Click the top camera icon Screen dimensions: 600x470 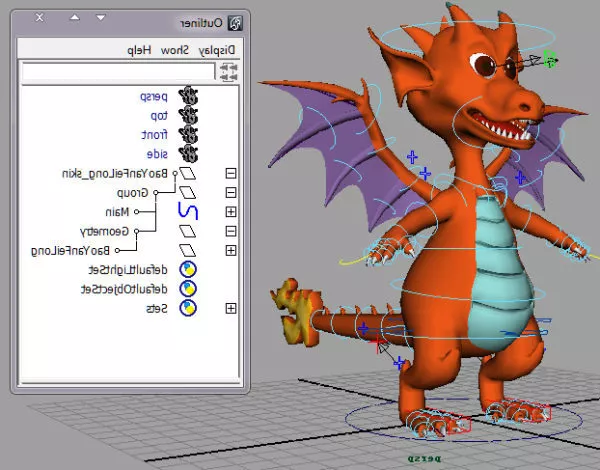pyautogui.click(x=188, y=115)
